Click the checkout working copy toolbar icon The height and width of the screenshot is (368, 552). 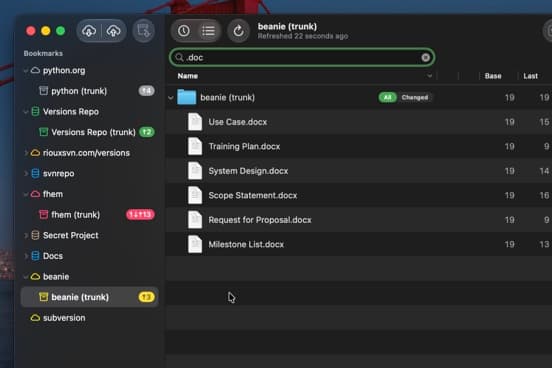point(144,31)
